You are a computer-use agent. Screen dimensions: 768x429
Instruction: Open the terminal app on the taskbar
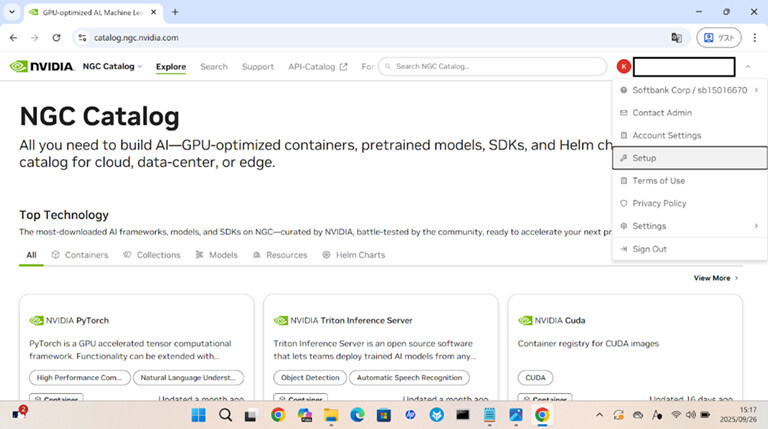pos(463,415)
